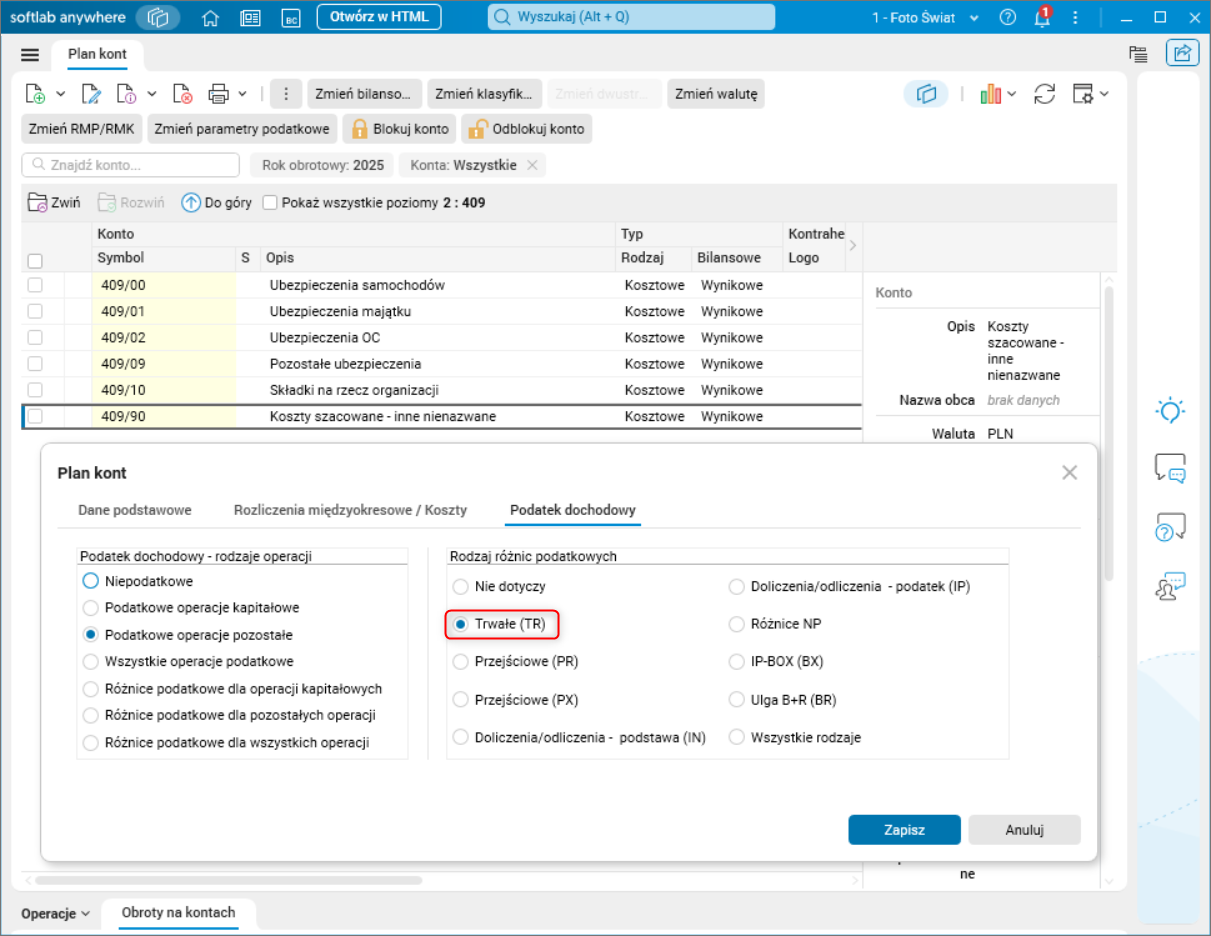The width and height of the screenshot is (1211, 936).
Task: Expand the chart icon dropdown arrow
Action: 1012,94
